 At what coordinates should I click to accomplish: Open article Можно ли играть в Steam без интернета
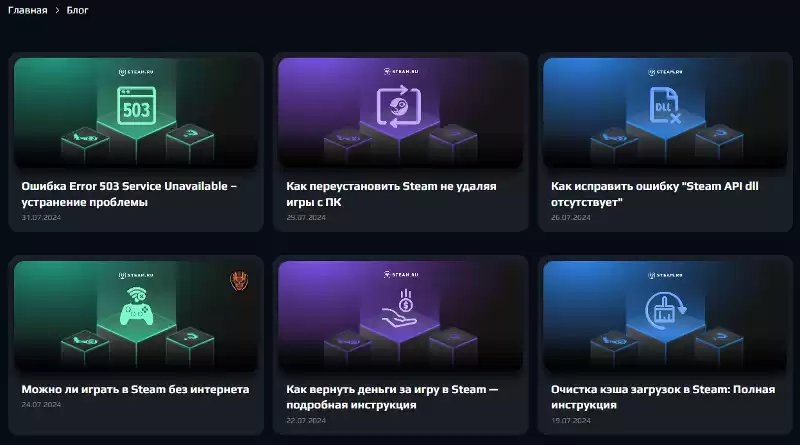tap(135, 389)
